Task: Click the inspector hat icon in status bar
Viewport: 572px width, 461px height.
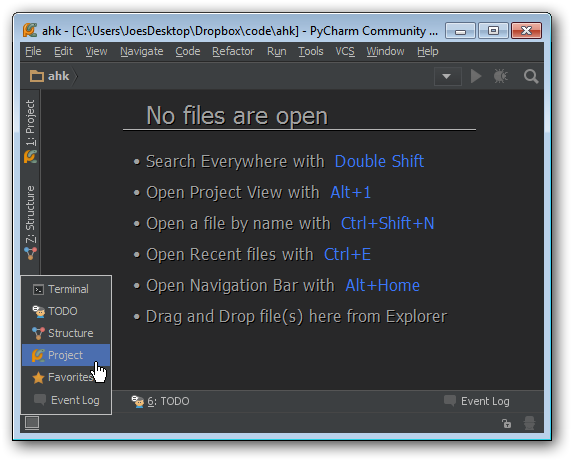Action: coord(529,423)
